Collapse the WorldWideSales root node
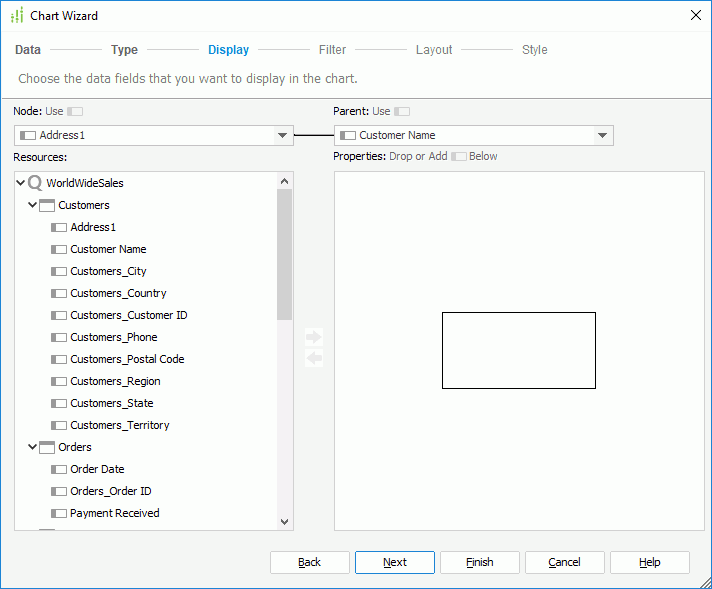The width and height of the screenshot is (712, 589). tap(20, 183)
